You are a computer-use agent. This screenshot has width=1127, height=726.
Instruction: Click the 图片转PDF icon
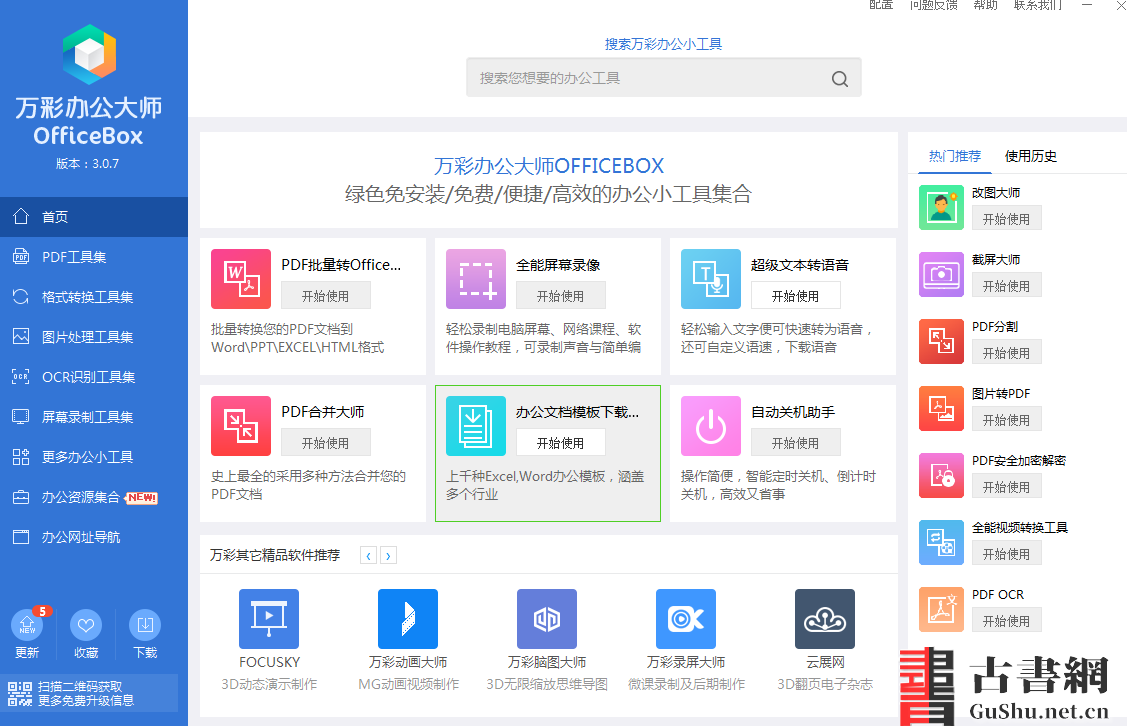point(942,408)
